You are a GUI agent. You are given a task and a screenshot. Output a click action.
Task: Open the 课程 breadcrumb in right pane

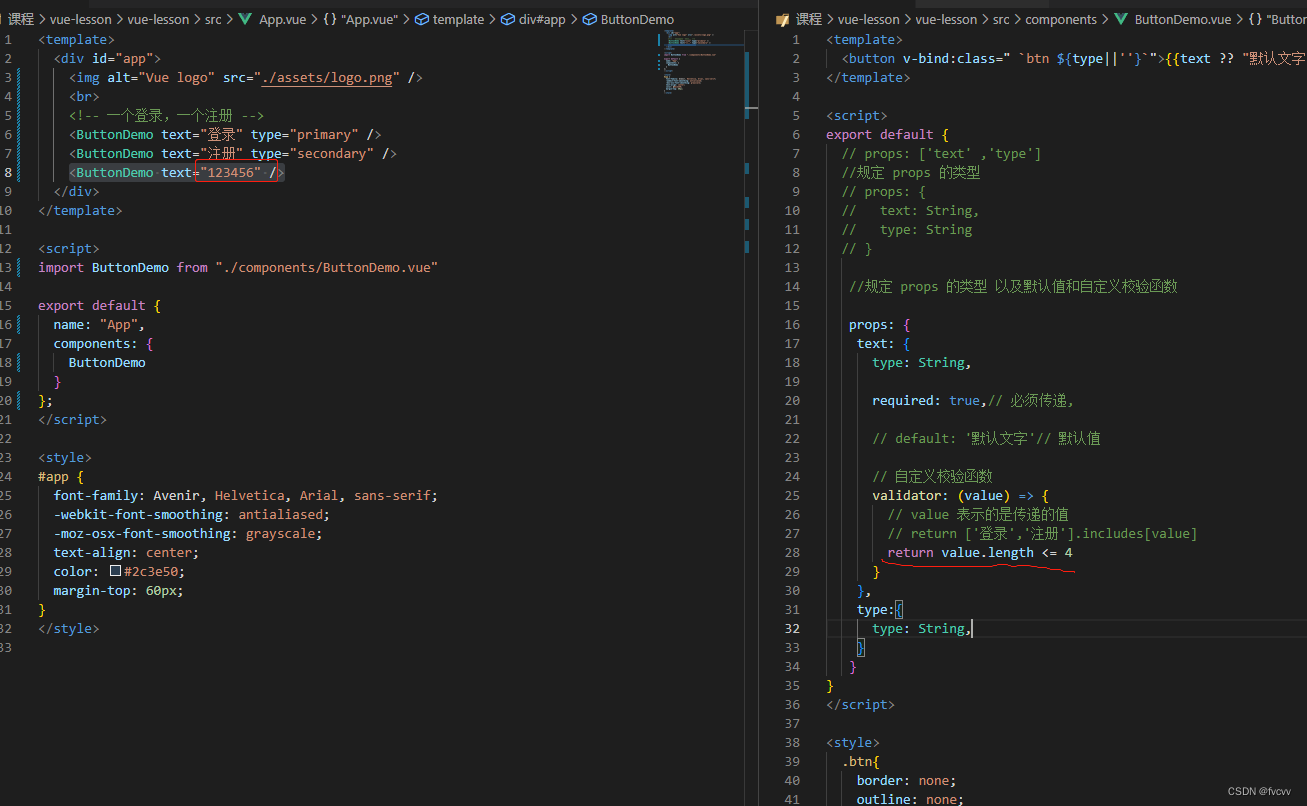[x=809, y=19]
